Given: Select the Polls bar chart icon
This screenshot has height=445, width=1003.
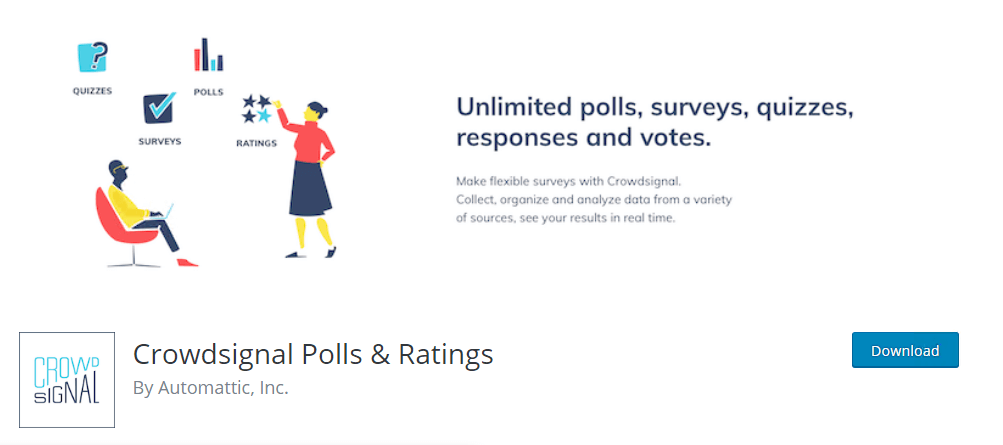Looking at the screenshot, I should tap(209, 54).
